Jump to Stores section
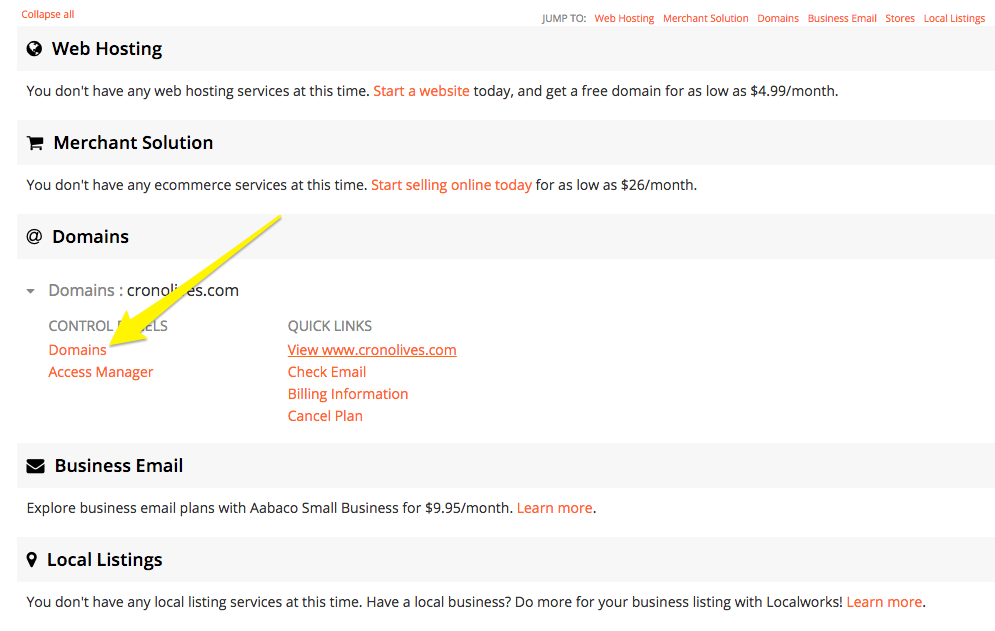The image size is (995, 631). 900,18
